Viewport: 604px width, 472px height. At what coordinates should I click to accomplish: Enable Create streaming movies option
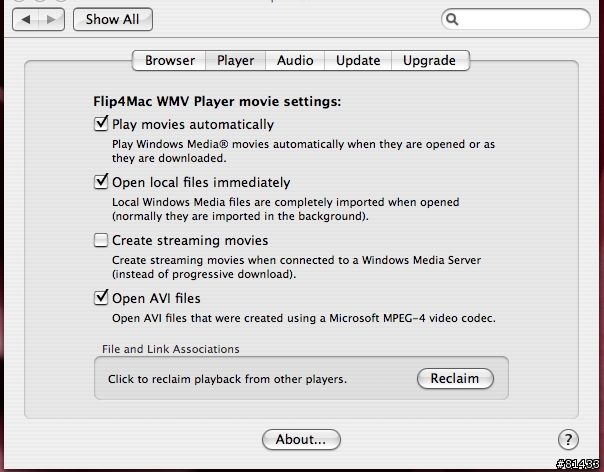coord(101,240)
